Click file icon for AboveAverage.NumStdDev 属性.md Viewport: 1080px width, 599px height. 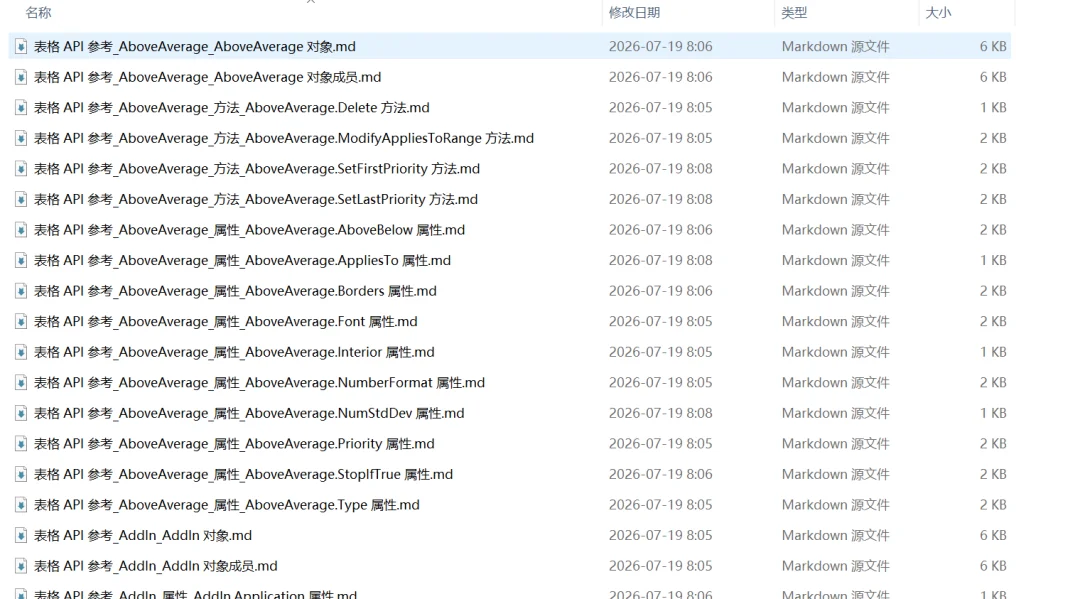pyautogui.click(x=21, y=413)
